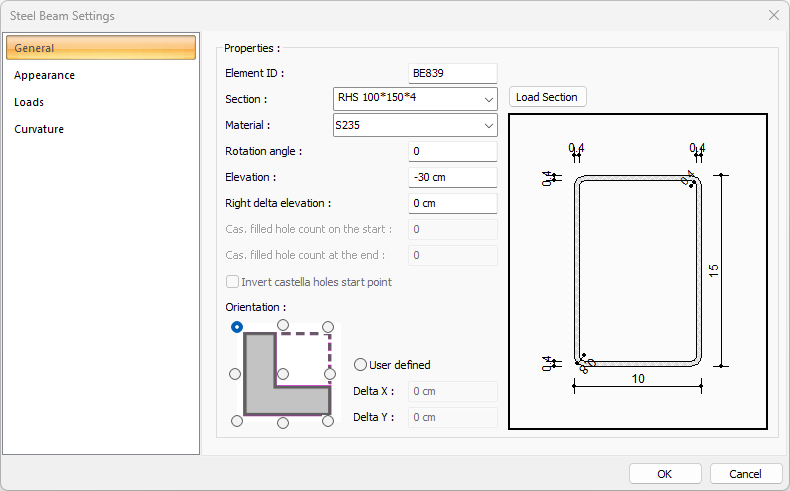Switch to the Appearance page
The height and width of the screenshot is (491, 790).
pyautogui.click(x=44, y=75)
